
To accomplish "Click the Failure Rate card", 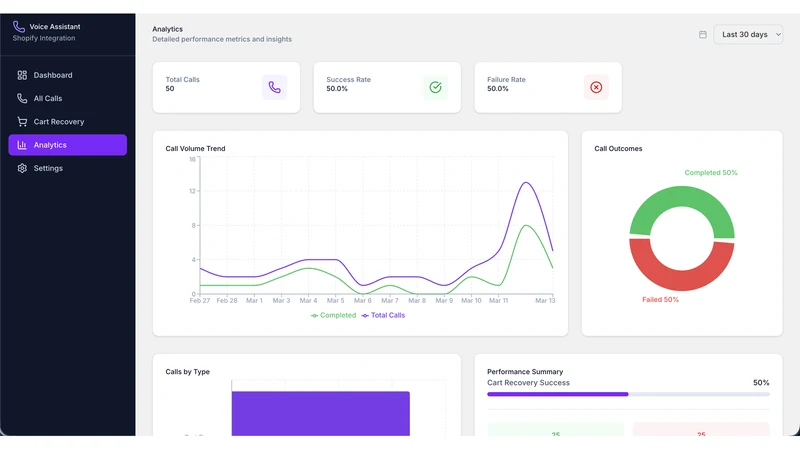I will point(548,87).
